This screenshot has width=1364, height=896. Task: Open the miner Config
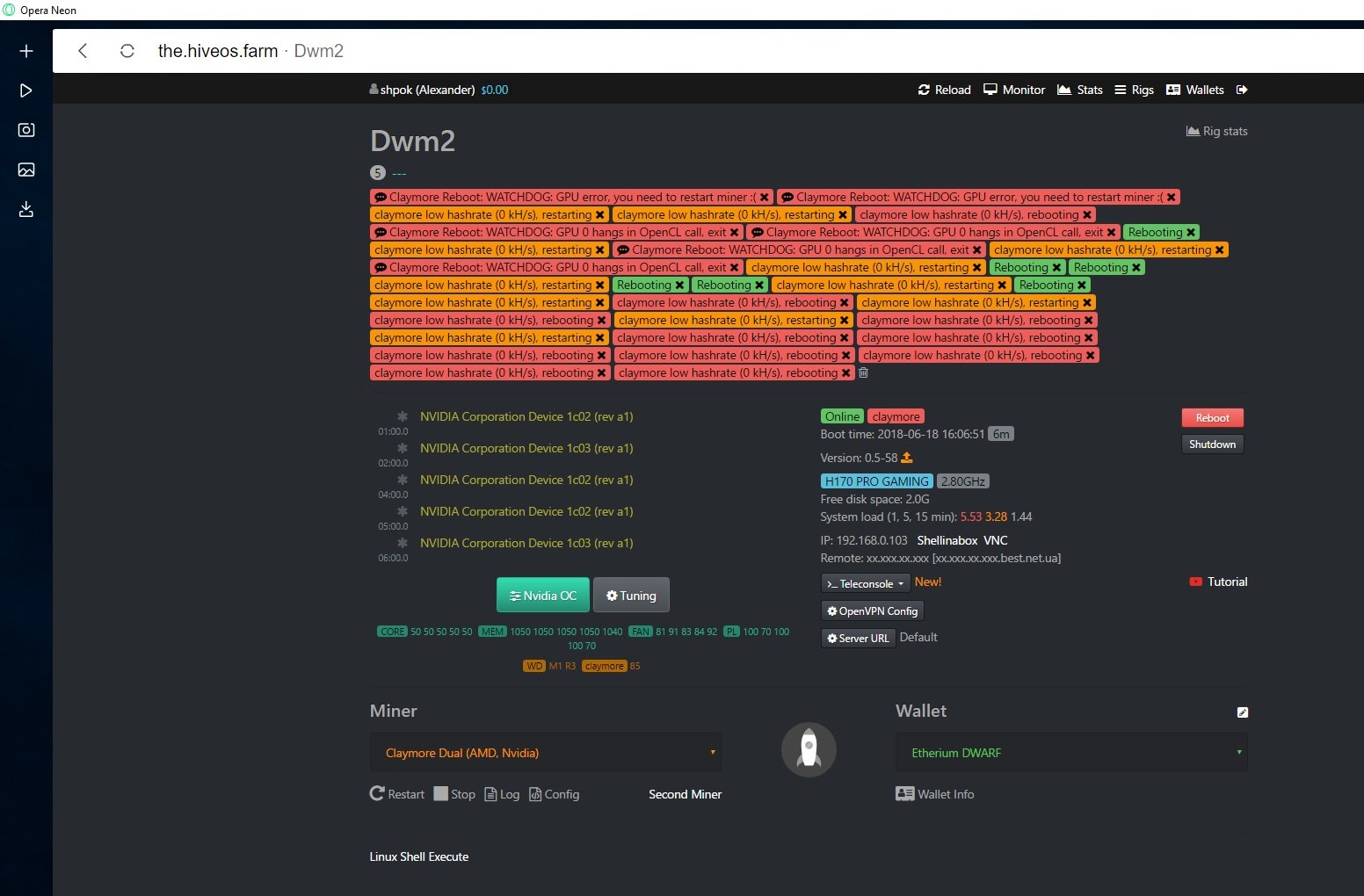pos(554,794)
